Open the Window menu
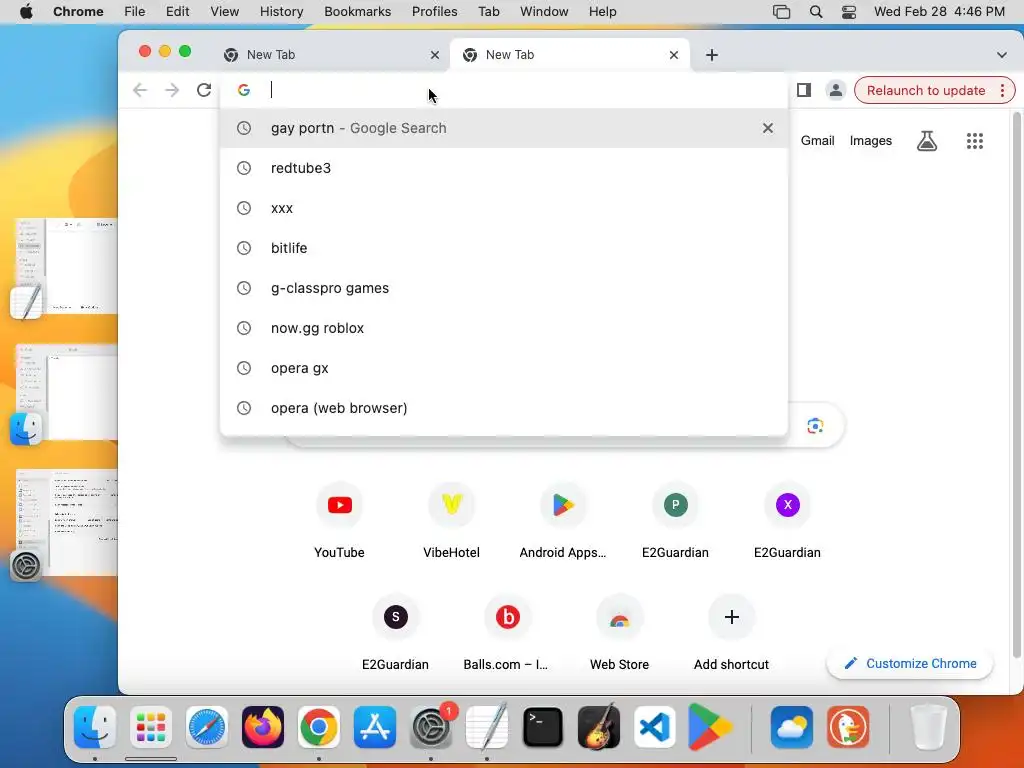 (544, 12)
